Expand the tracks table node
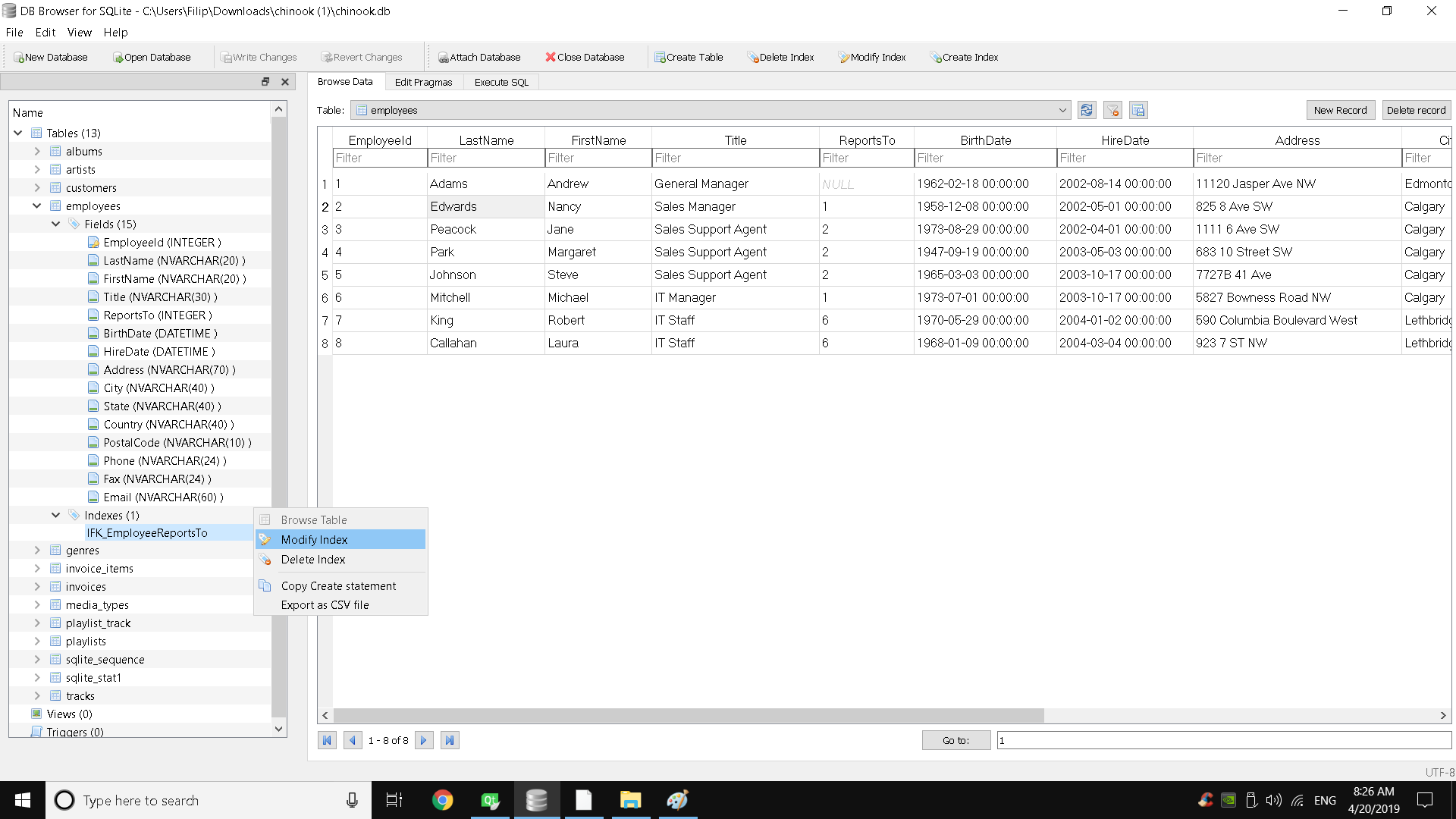The height and width of the screenshot is (819, 1456). 36,695
